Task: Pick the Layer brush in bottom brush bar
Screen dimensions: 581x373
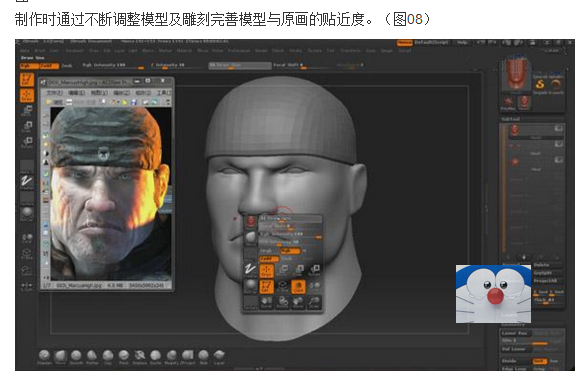Action: tap(219, 356)
